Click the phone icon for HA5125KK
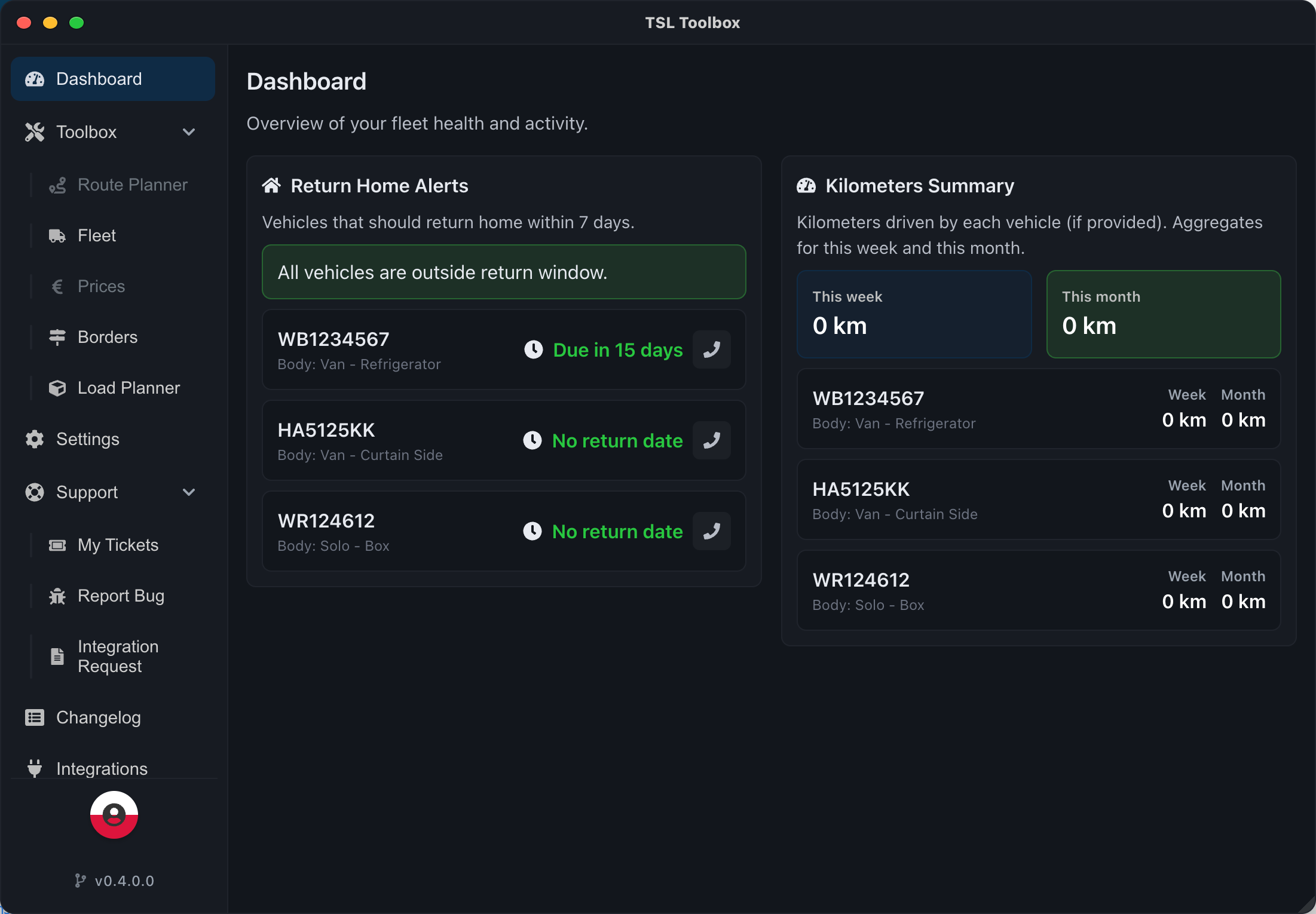This screenshot has width=1316, height=914. [712, 440]
